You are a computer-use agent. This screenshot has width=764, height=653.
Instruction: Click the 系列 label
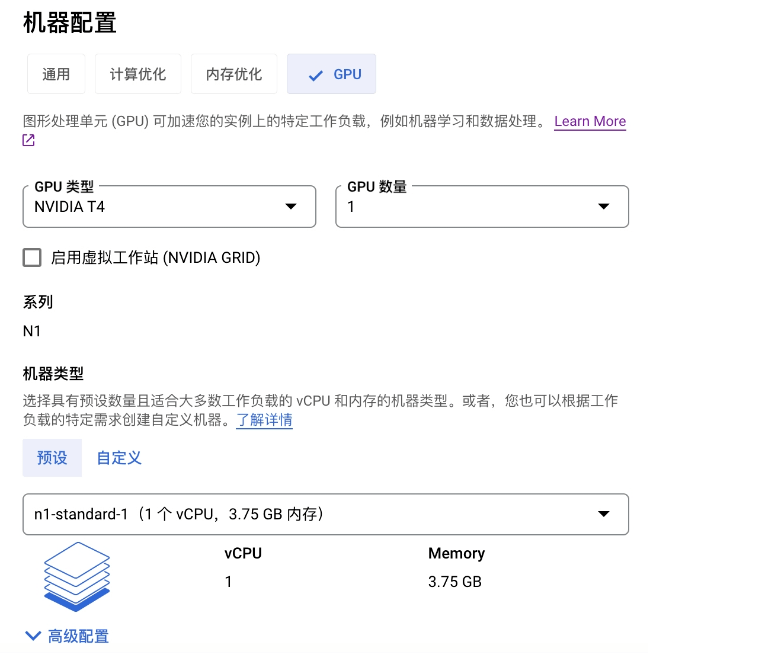point(38,302)
